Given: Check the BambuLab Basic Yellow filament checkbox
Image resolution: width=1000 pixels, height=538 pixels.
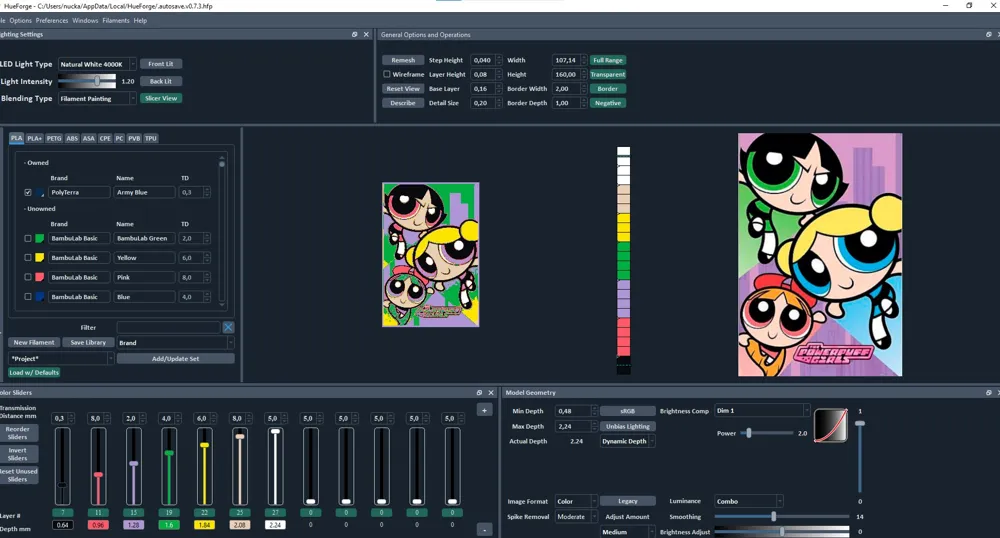Looking at the screenshot, I should click(x=27, y=258).
